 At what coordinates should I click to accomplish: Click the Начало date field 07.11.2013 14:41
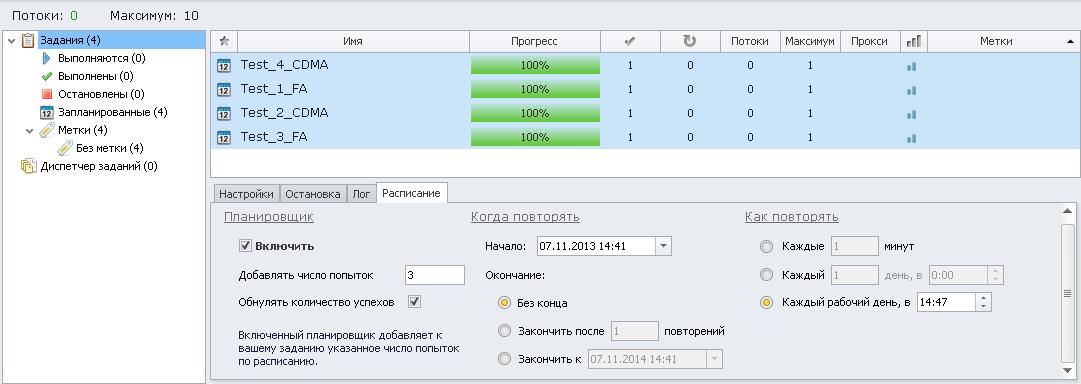coord(596,245)
